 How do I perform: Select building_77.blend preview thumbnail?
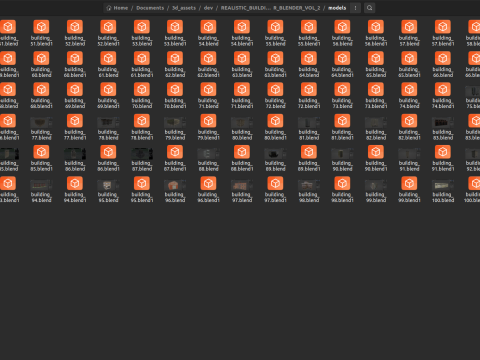click(41, 122)
